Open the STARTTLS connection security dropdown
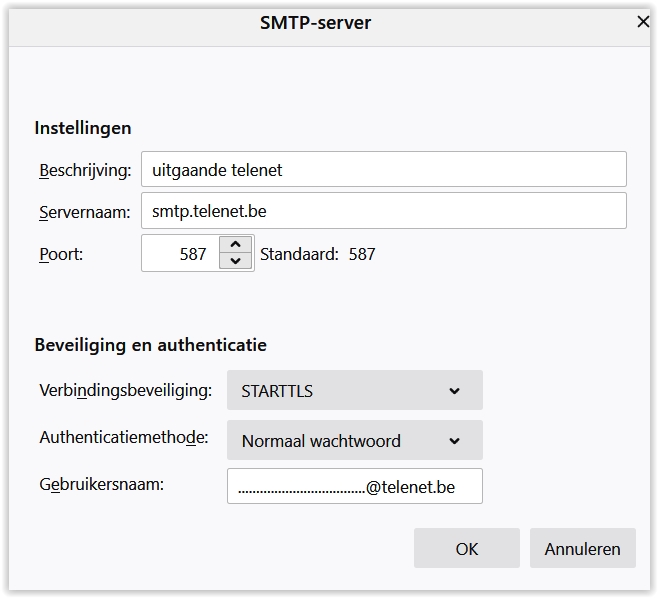658x598 pixels. 354,391
